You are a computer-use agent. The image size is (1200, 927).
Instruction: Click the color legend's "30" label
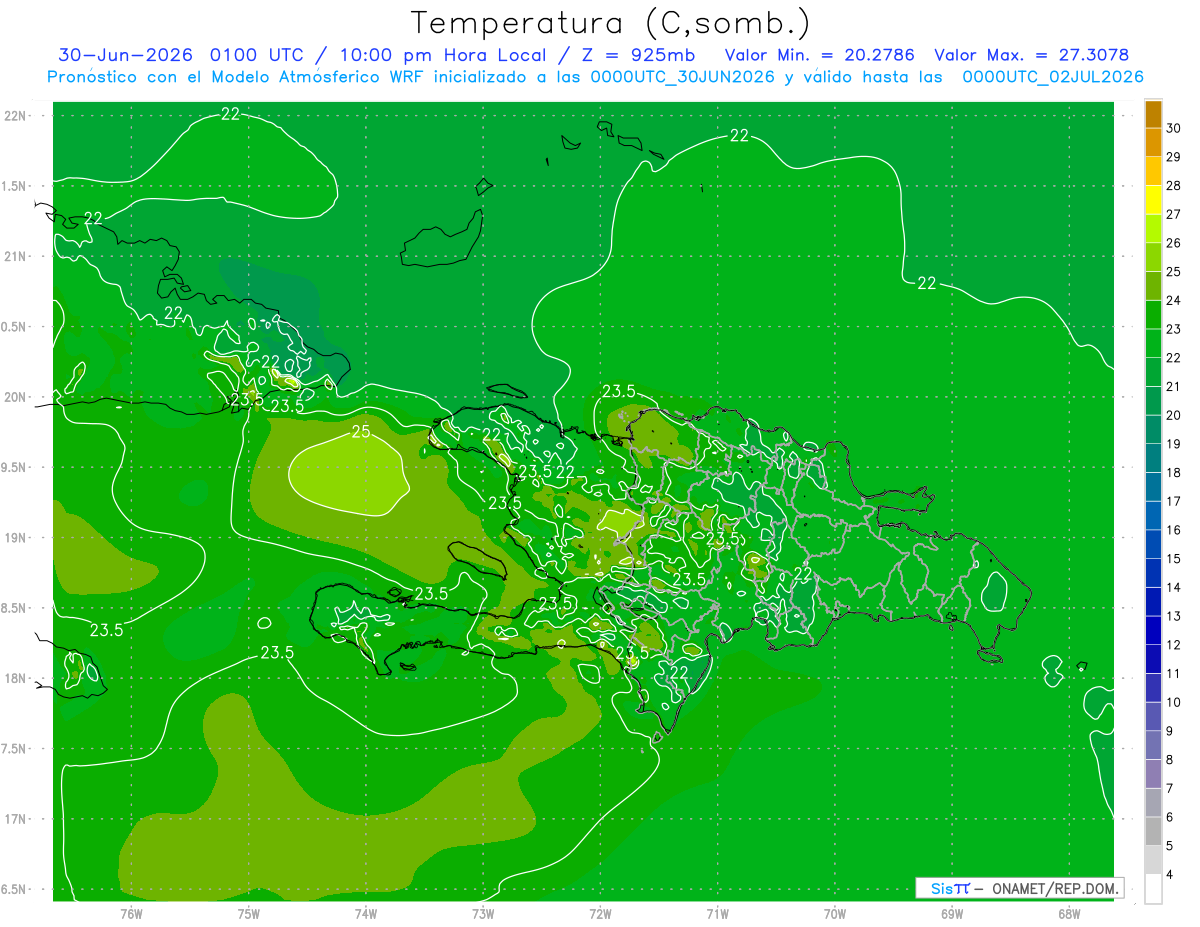1174,128
